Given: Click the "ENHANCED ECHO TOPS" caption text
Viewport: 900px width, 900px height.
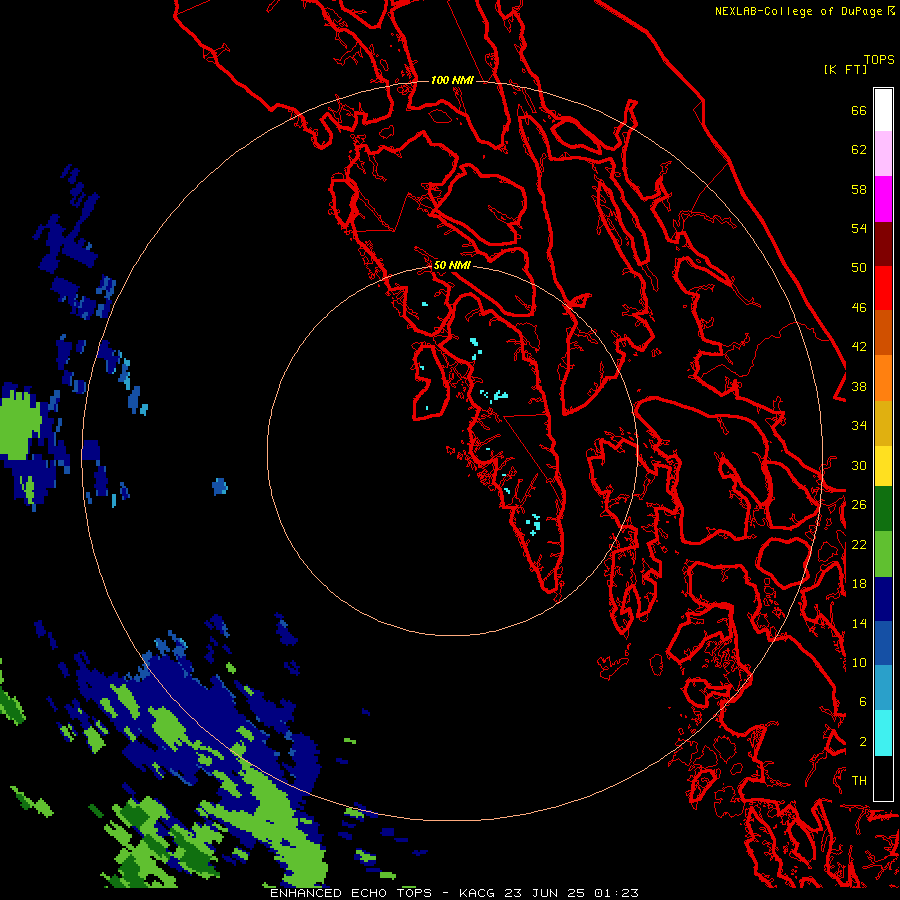Looking at the screenshot, I should pyautogui.click(x=351, y=893).
